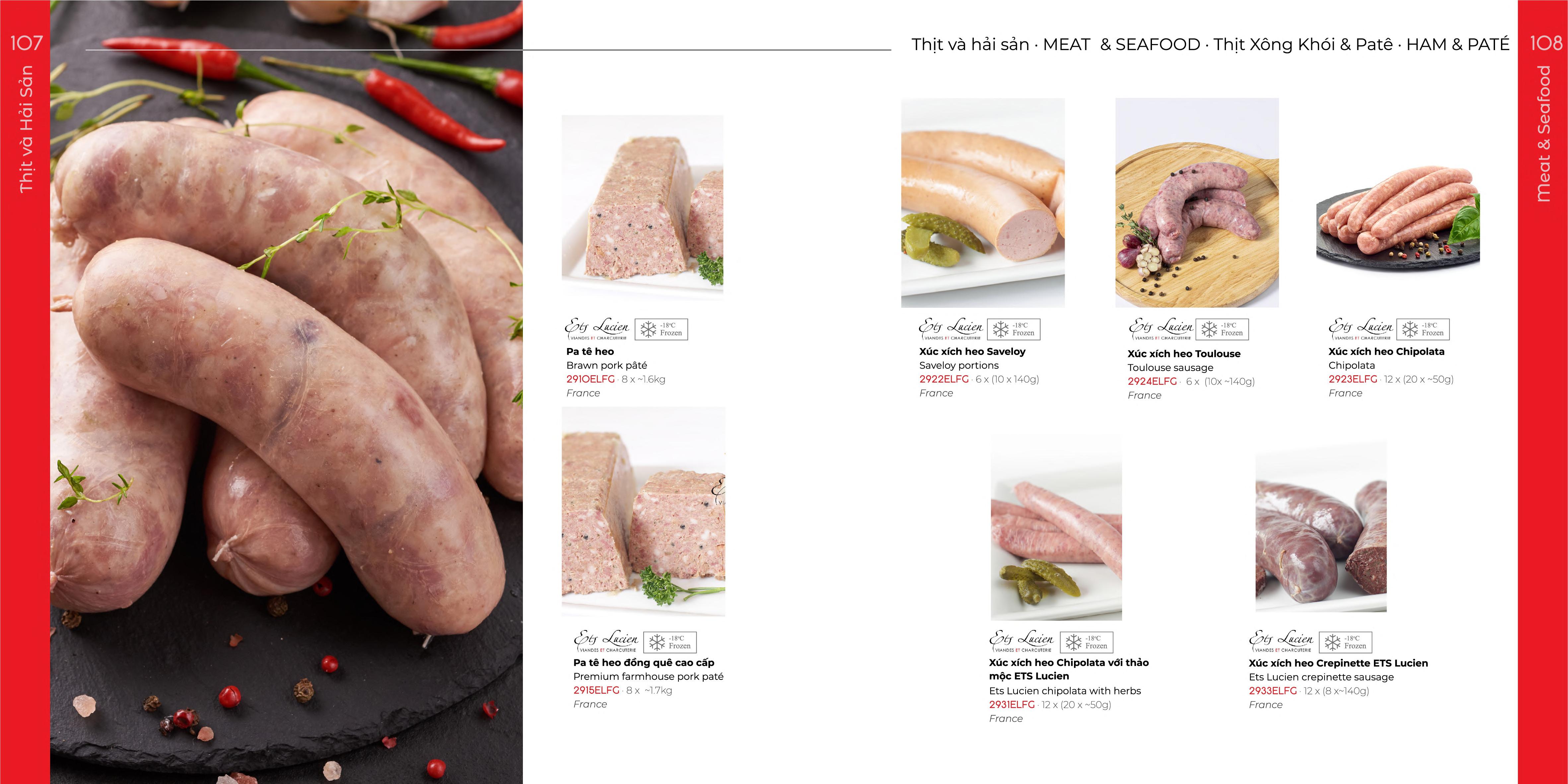This screenshot has height=784, width=1568.
Task: Click the Frozen badge for Ets Lucien chipolata with herbs
Action: (1086, 642)
